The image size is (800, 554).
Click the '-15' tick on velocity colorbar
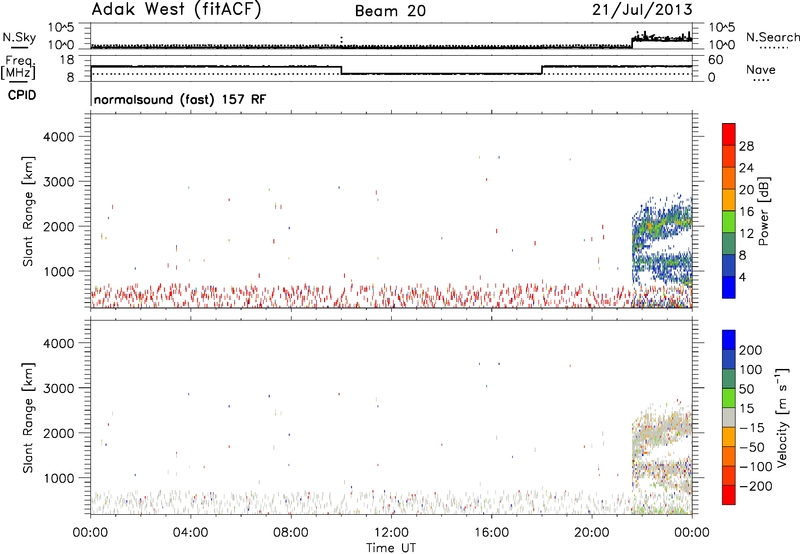point(752,427)
